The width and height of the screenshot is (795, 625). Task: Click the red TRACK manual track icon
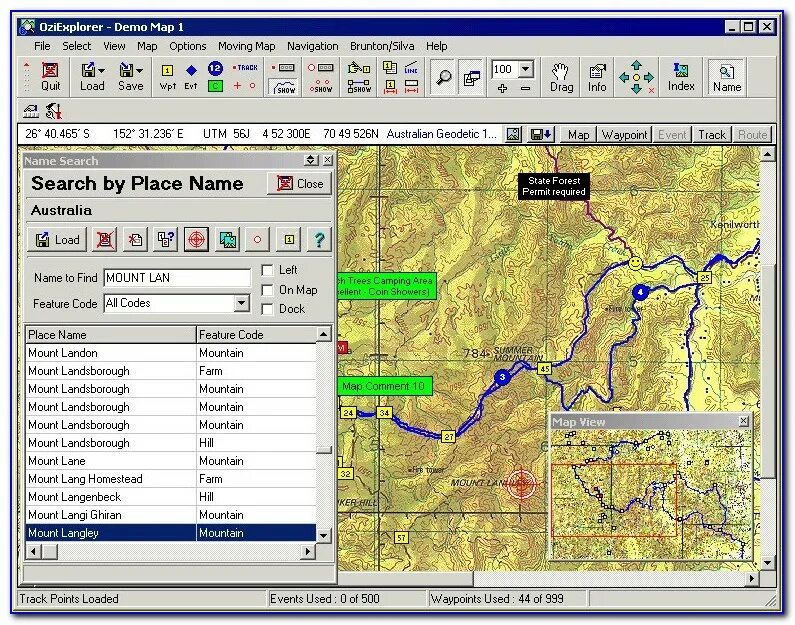point(245,67)
